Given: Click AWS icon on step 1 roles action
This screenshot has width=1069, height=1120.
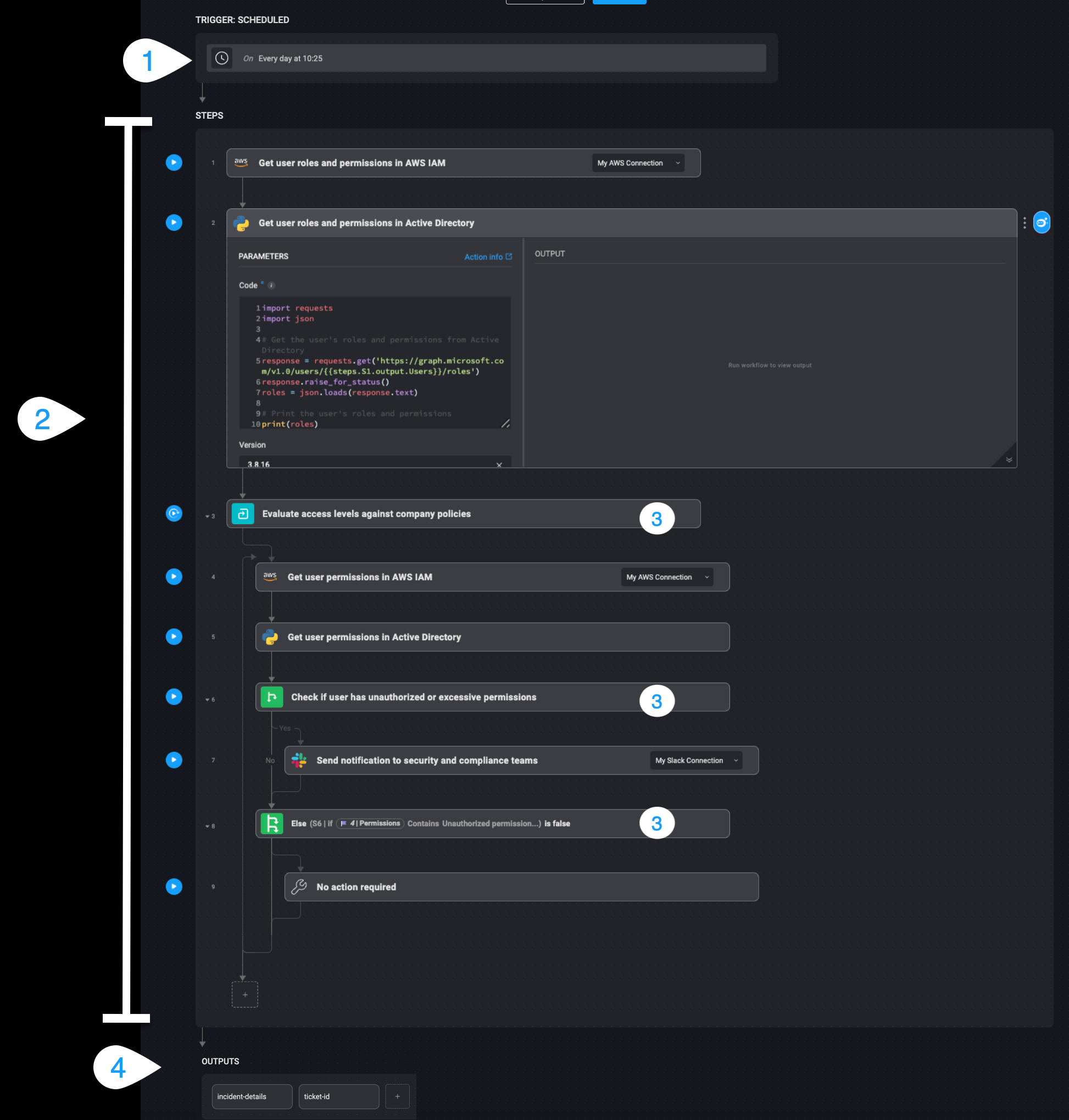Looking at the screenshot, I should (x=241, y=163).
